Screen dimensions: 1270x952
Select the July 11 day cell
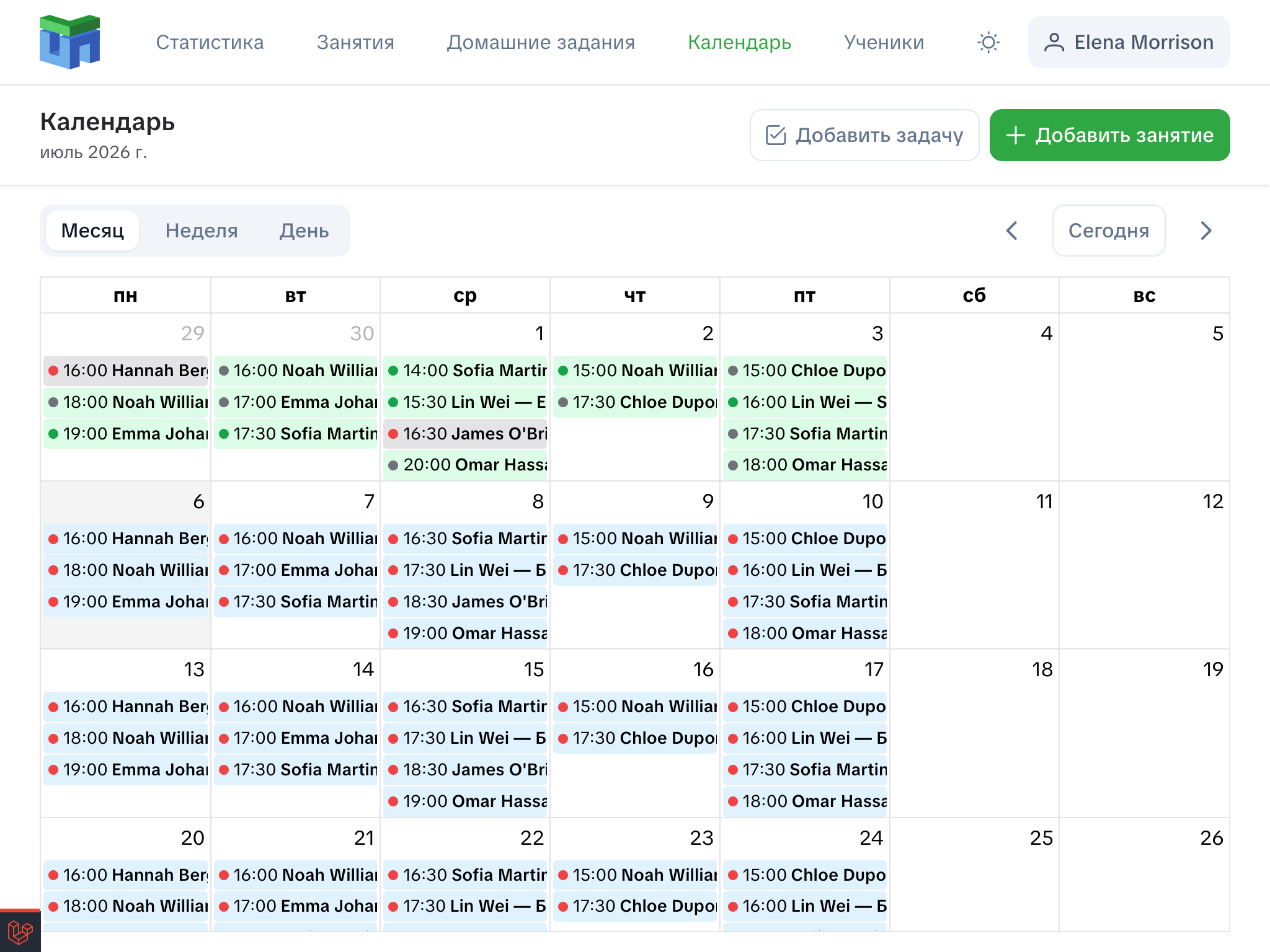pyautogui.click(x=974, y=565)
